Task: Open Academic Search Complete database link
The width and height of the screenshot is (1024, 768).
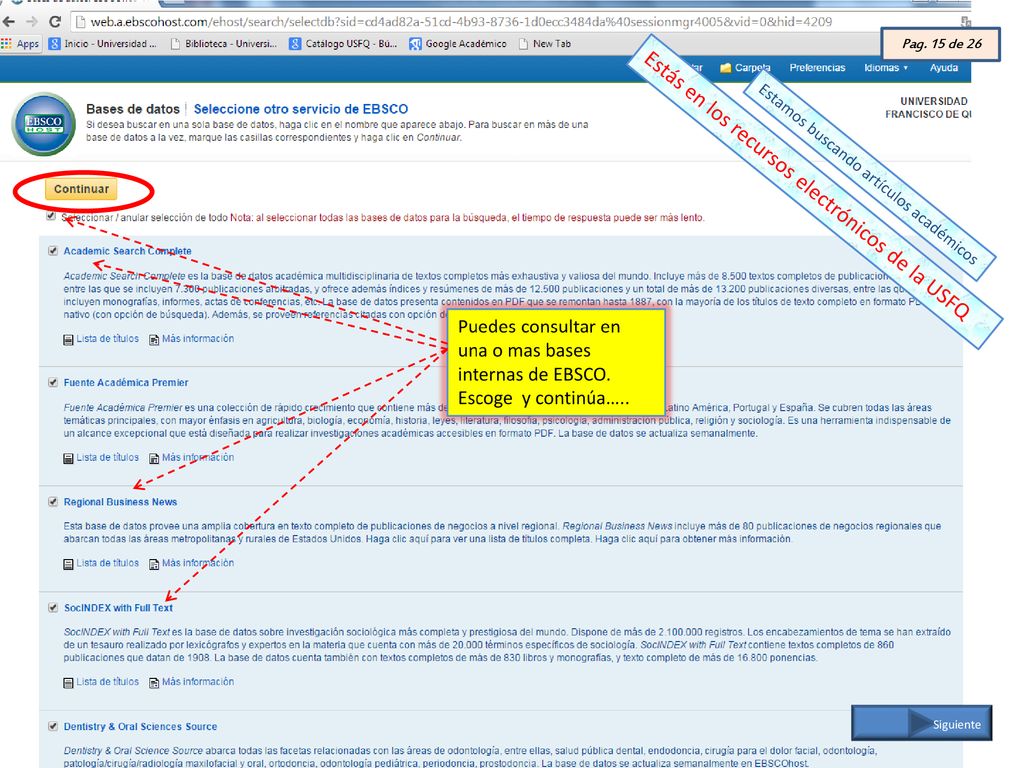Action: (127, 251)
